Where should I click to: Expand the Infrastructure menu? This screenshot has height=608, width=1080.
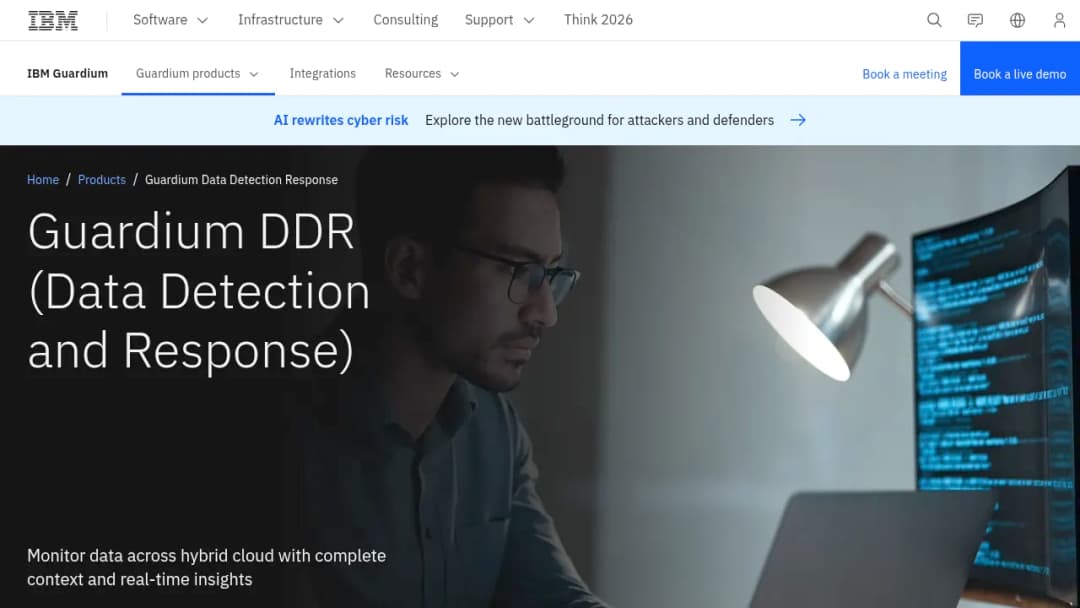pos(291,20)
